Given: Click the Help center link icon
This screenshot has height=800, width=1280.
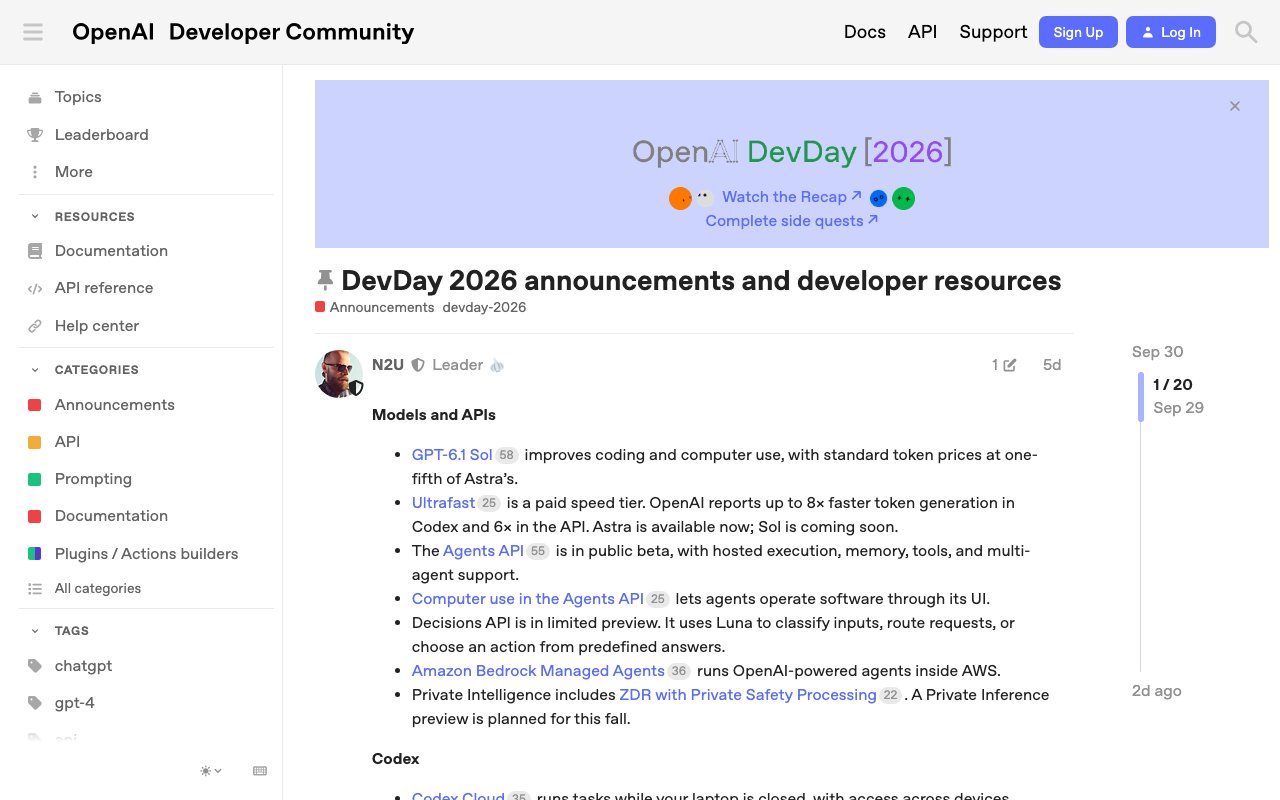Looking at the screenshot, I should tap(35, 326).
